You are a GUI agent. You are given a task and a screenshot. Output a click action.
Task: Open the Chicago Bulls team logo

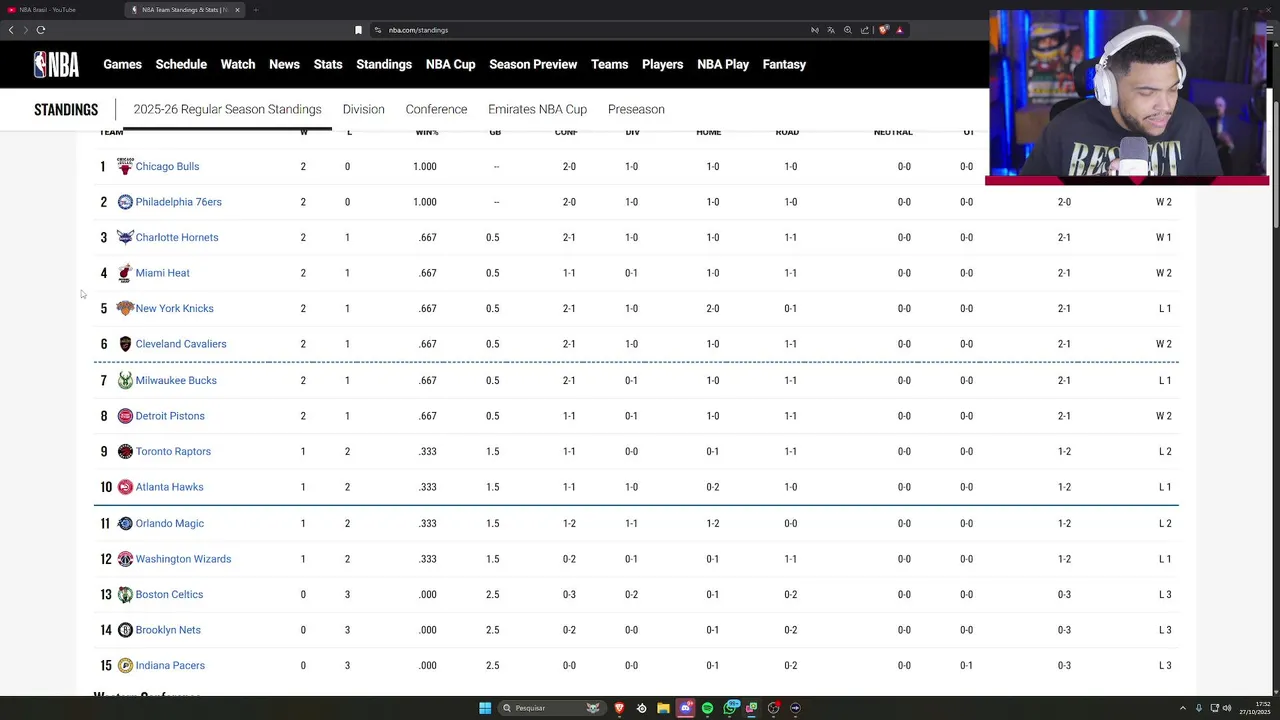[125, 166]
